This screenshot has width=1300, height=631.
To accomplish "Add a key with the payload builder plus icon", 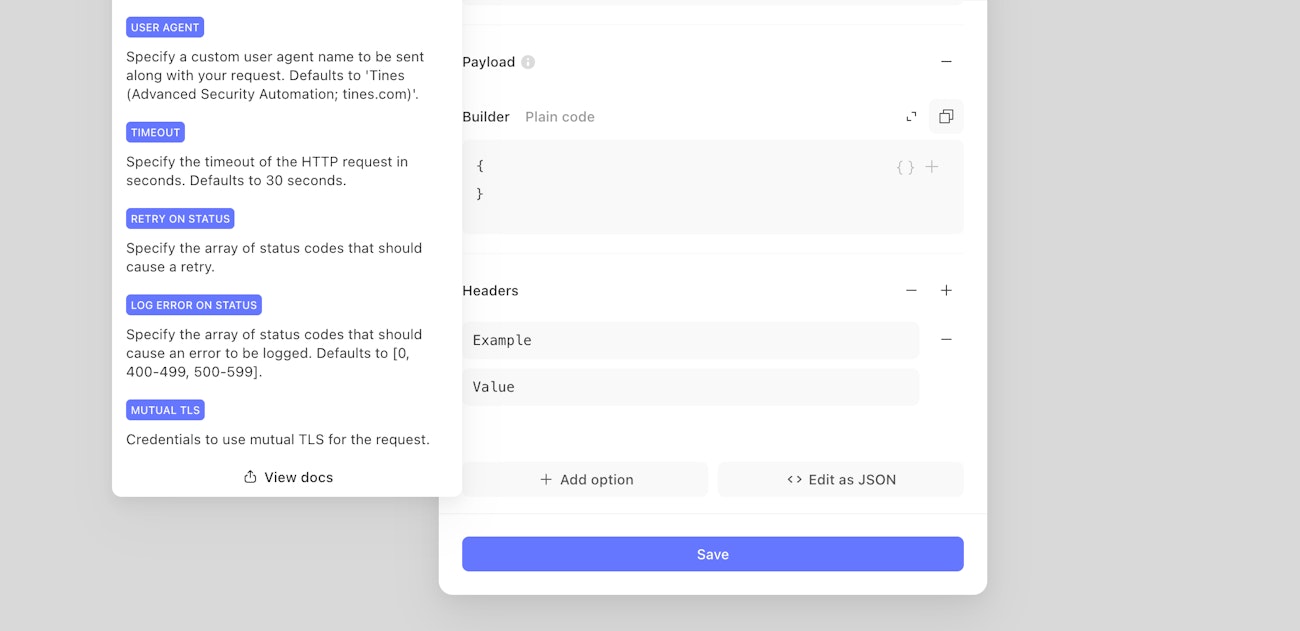I will pyautogui.click(x=932, y=167).
